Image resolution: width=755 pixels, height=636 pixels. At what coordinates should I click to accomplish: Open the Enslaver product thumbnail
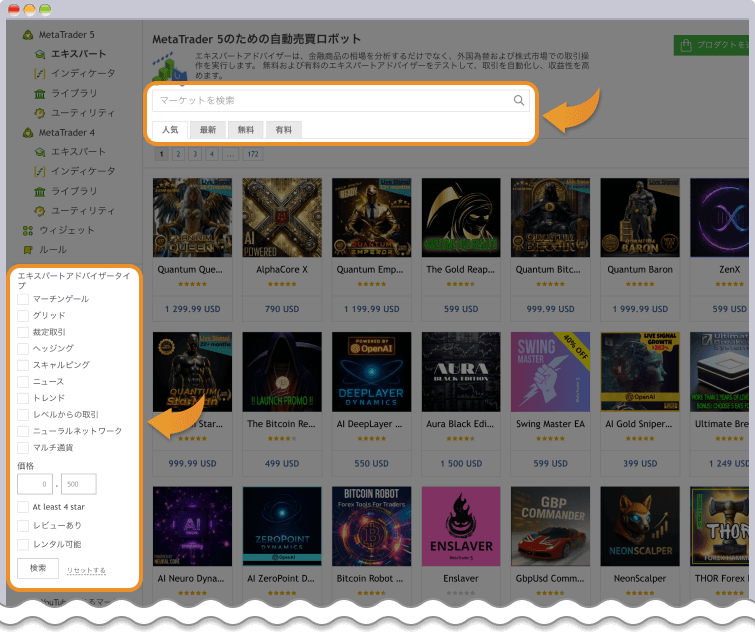pos(461,526)
